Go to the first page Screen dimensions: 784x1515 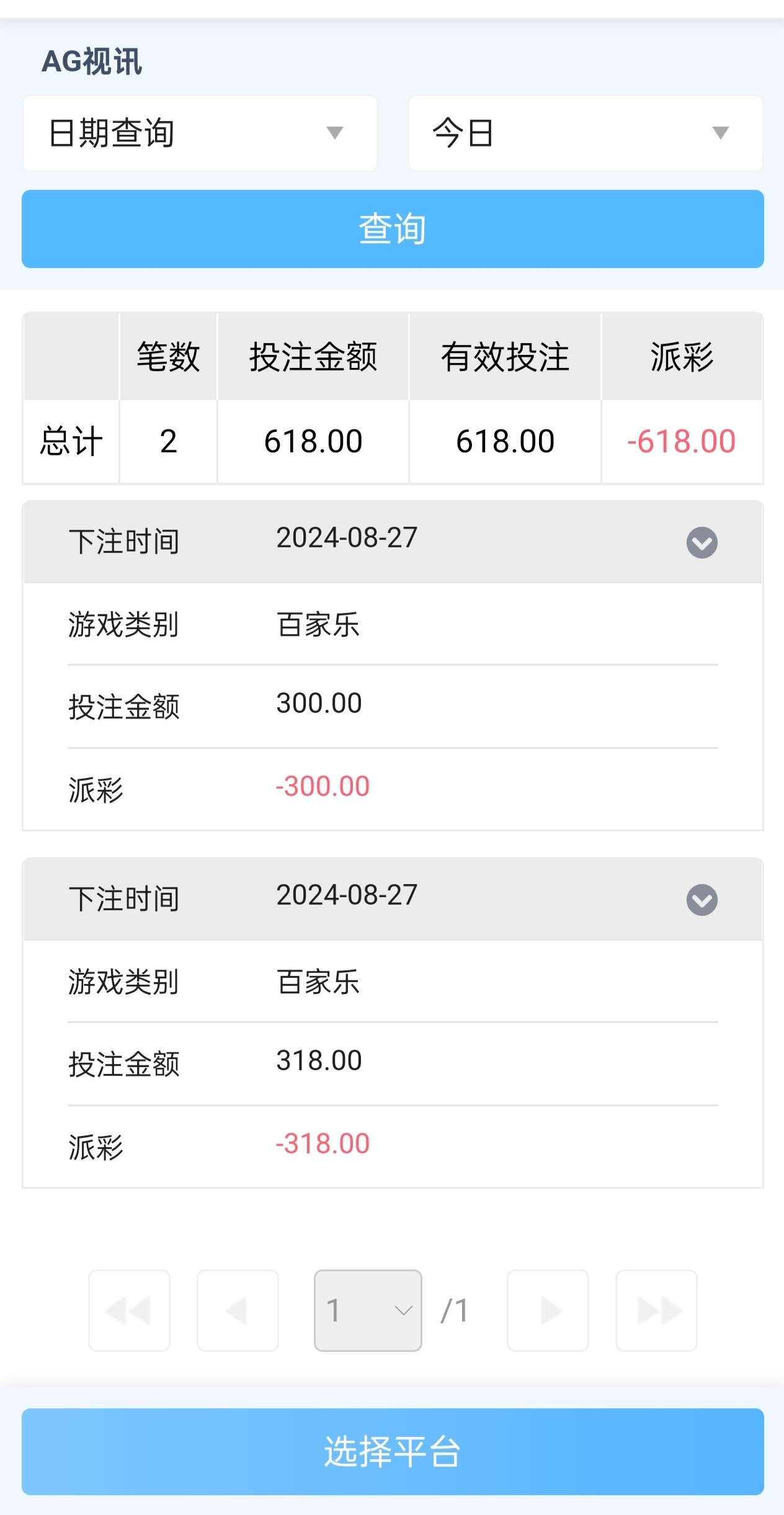click(x=129, y=1310)
